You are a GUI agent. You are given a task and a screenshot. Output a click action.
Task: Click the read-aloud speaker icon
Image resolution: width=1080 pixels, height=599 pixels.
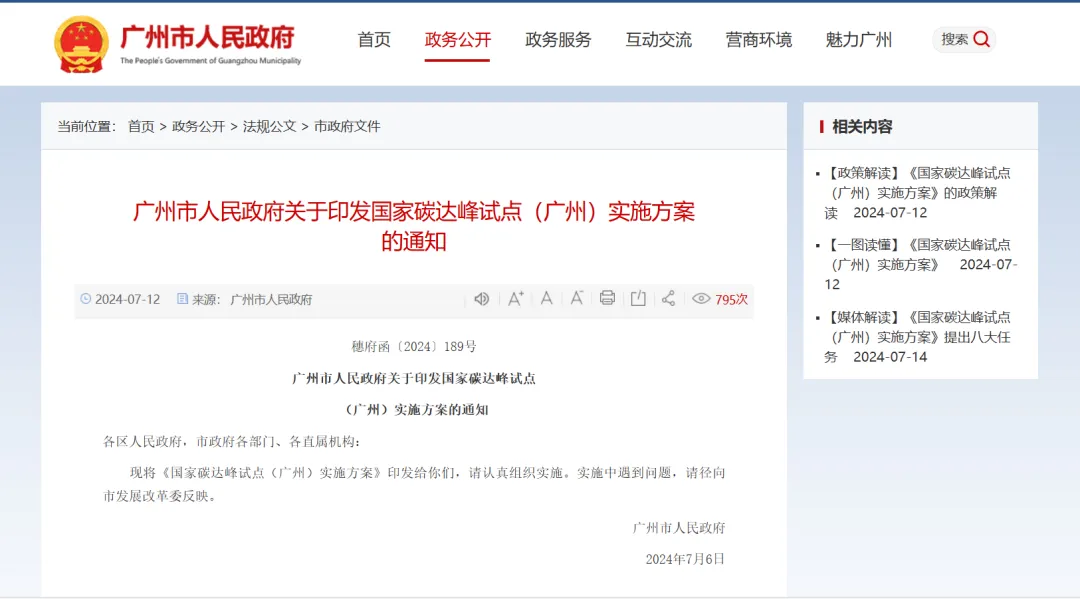pyautogui.click(x=482, y=298)
